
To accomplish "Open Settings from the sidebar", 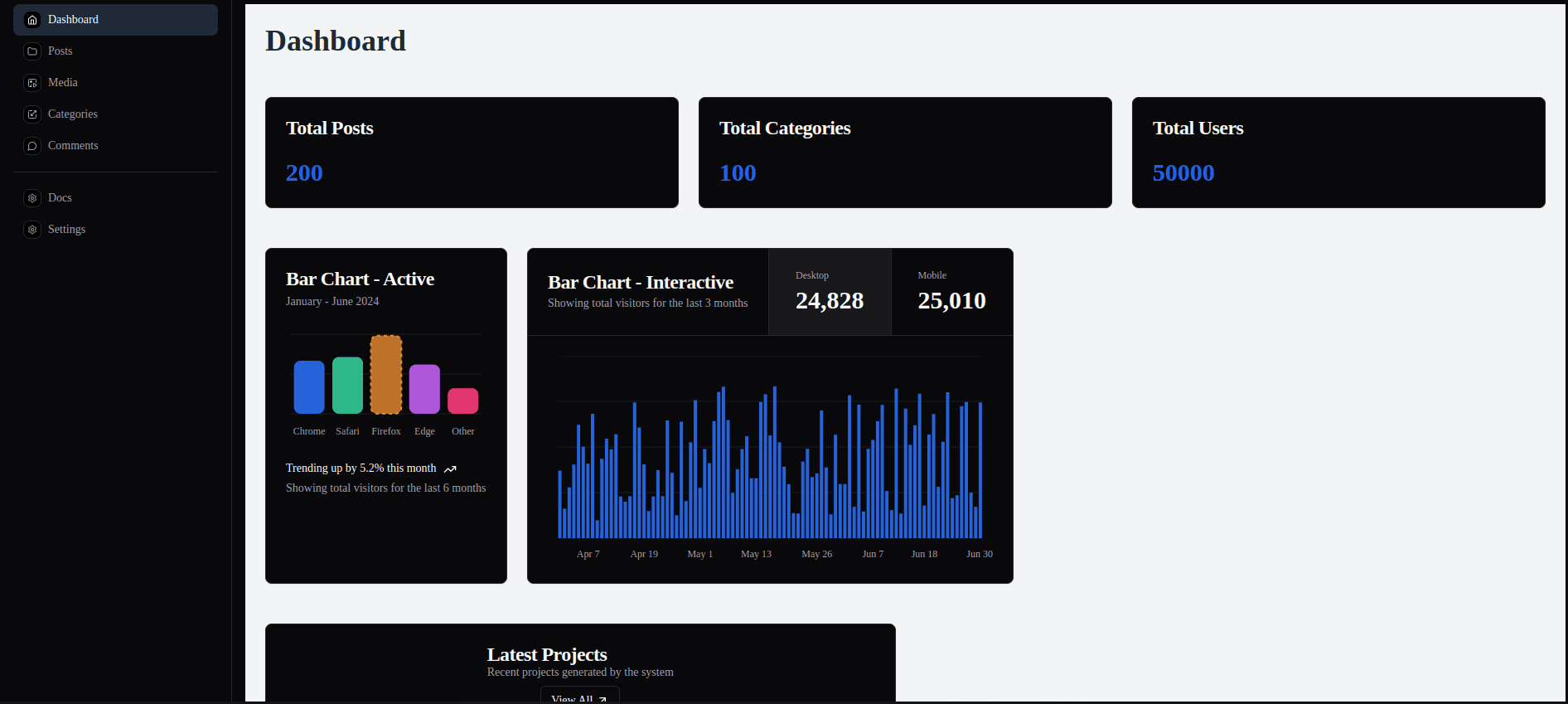I will 115,230.
